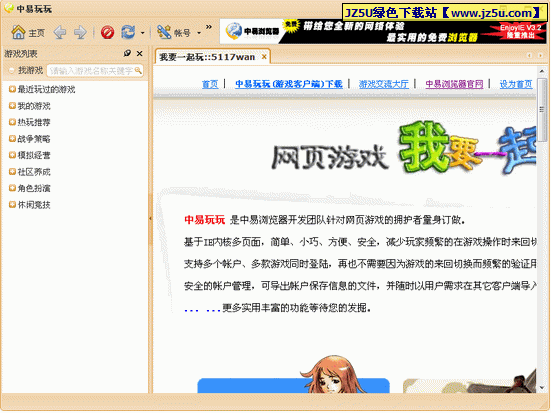551x413 pixels.
Task: Show more toolbar items via » chevron
Action: pos(209,27)
